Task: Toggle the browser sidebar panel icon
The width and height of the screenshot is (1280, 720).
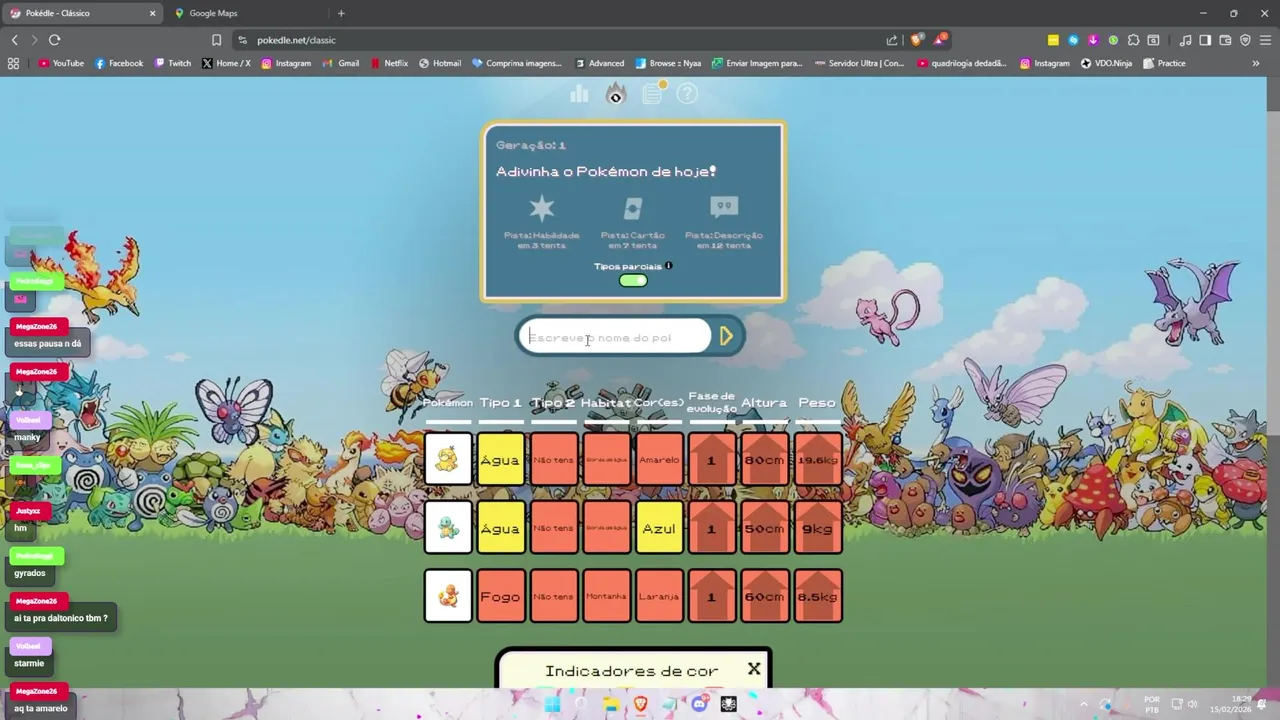Action: [1205, 40]
